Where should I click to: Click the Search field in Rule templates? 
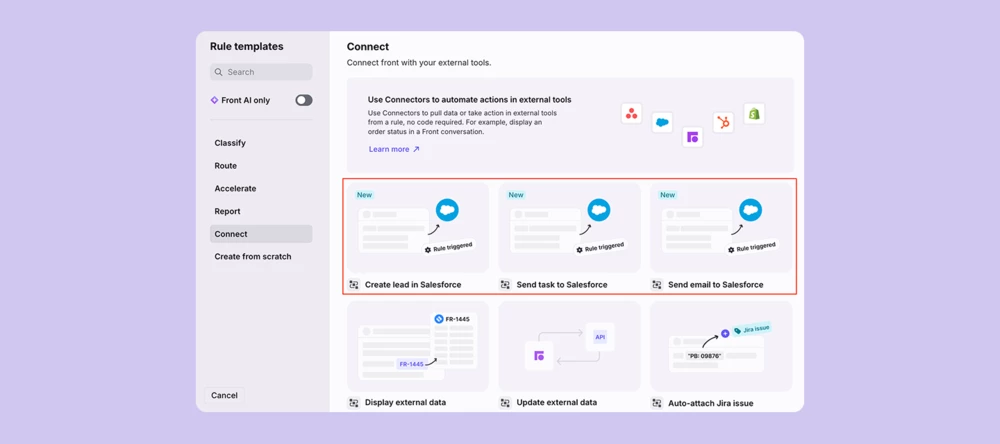pyautogui.click(x=261, y=72)
